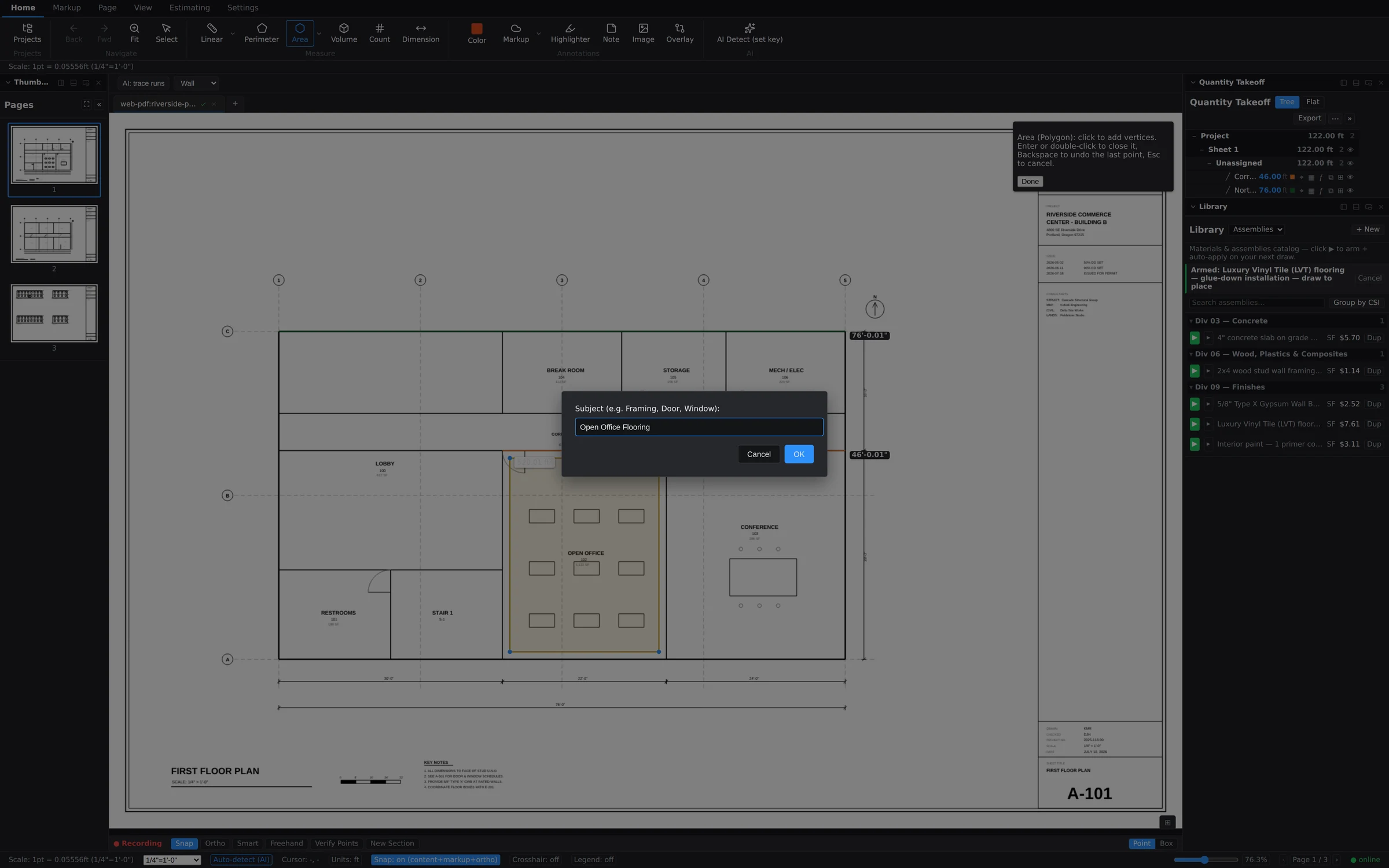Switch takeoff to Flat view

coord(1313,102)
